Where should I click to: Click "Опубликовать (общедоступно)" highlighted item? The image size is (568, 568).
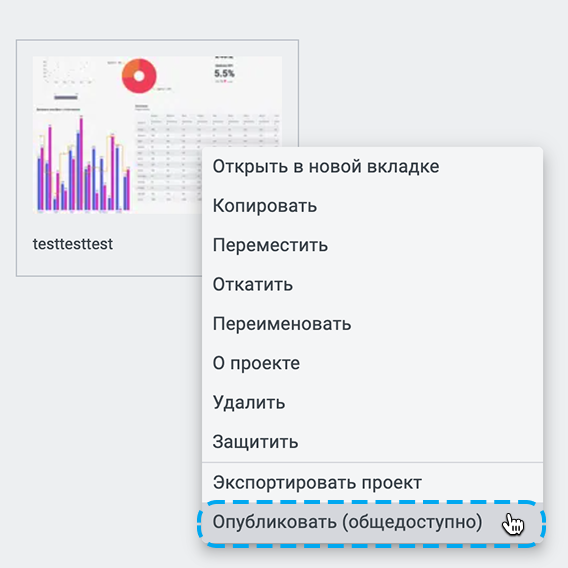pyautogui.click(x=372, y=522)
